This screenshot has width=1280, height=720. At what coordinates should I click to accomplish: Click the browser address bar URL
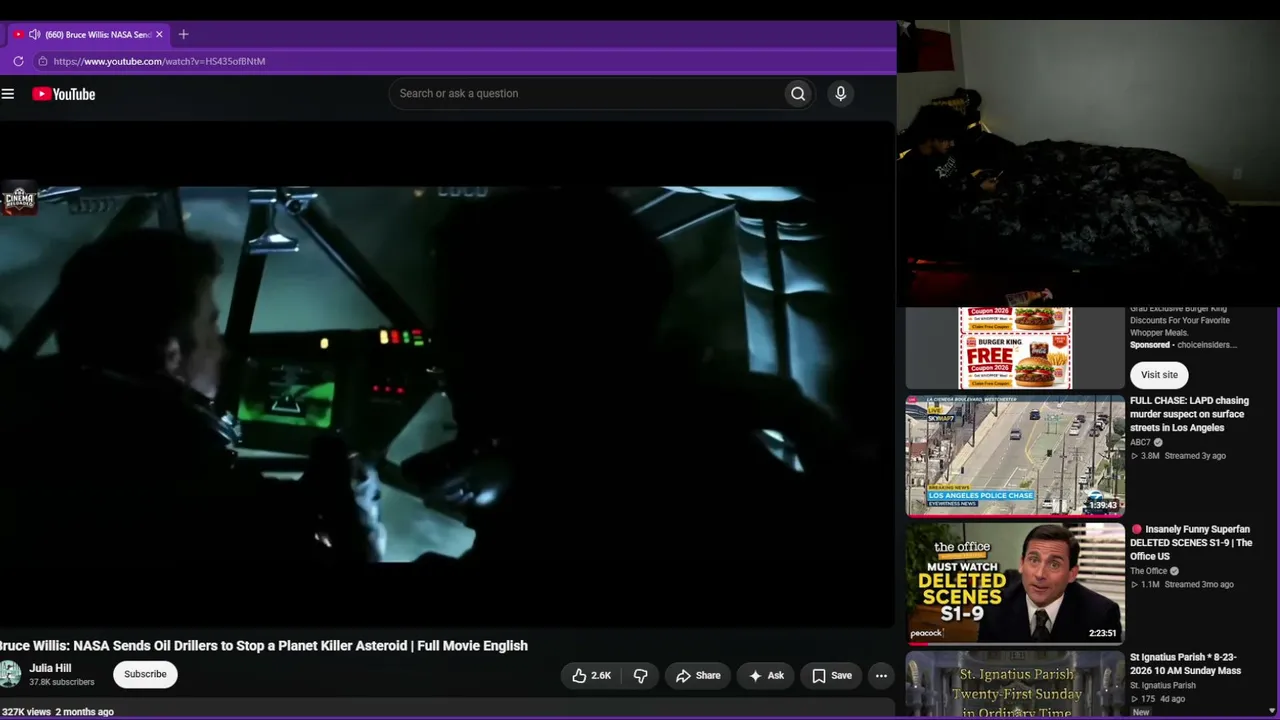[x=160, y=61]
